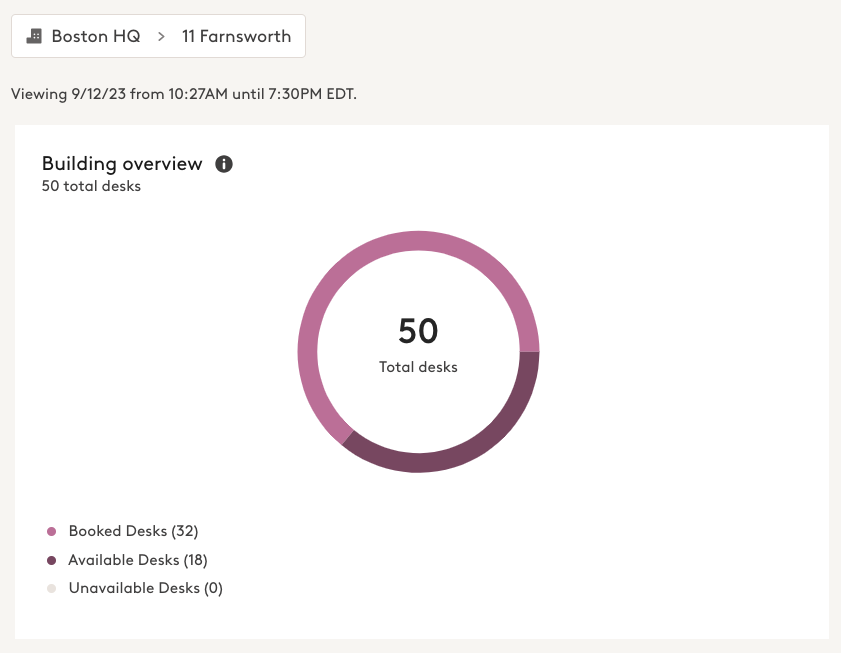
Task: Click the breadcrumb chevron separator arrow
Action: pos(161,37)
